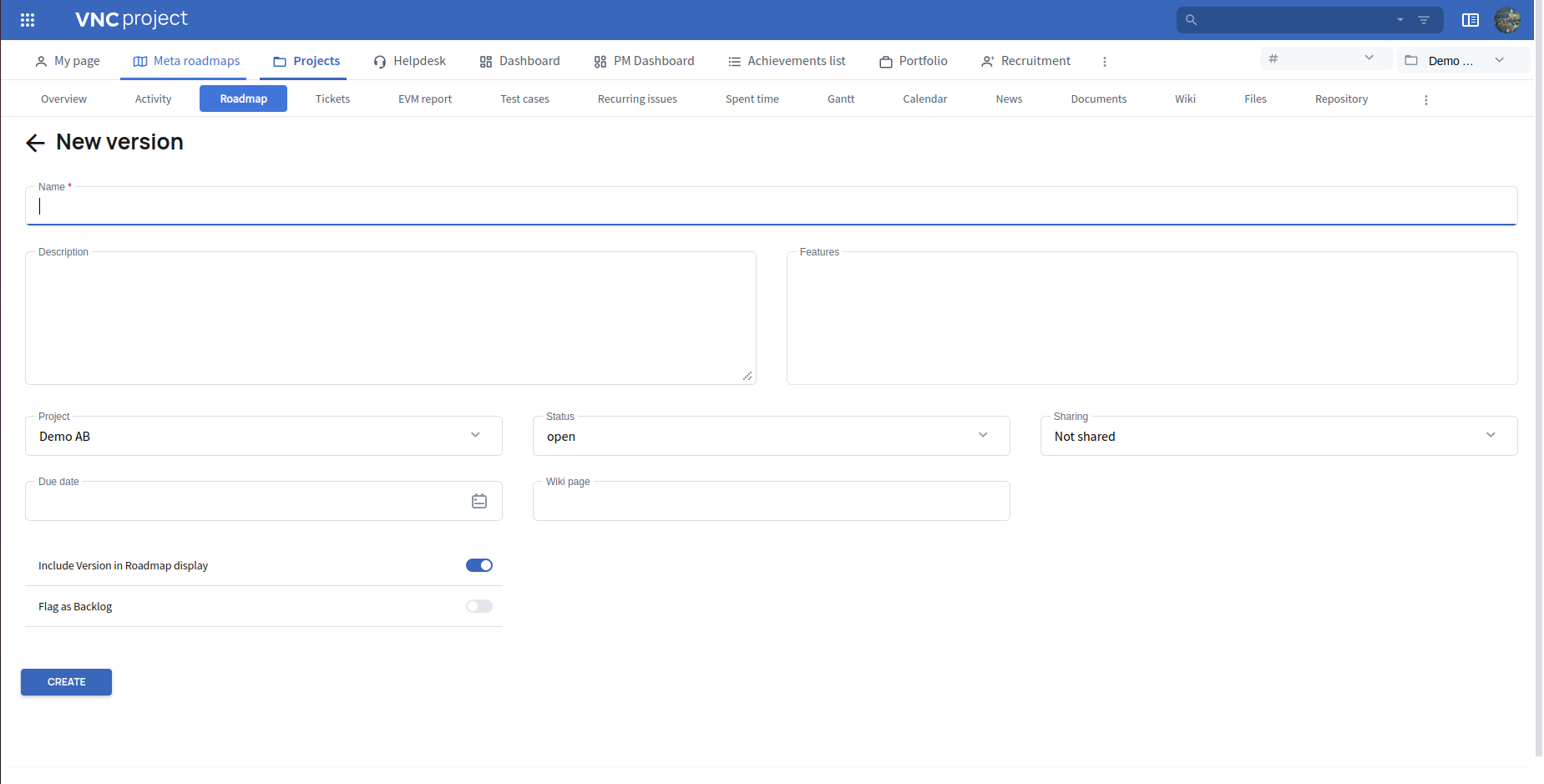Viewport: 1544px width, 784px height.
Task: Toggle the side panel layout icon
Action: [1471, 20]
